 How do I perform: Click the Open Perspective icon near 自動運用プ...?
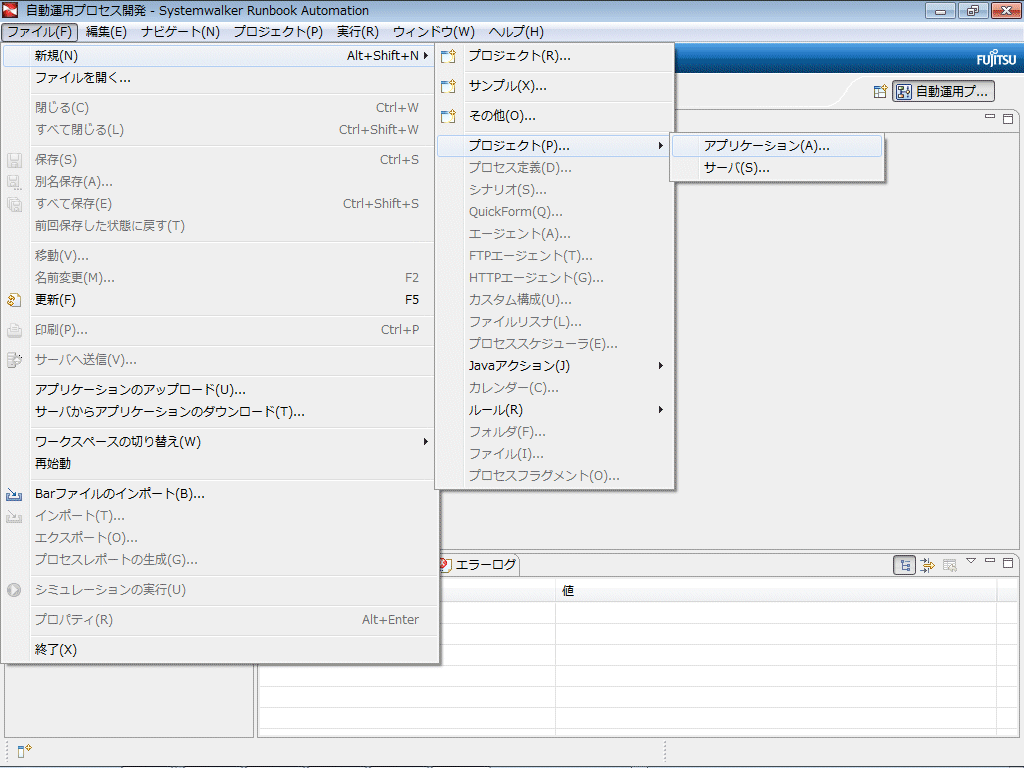click(880, 91)
